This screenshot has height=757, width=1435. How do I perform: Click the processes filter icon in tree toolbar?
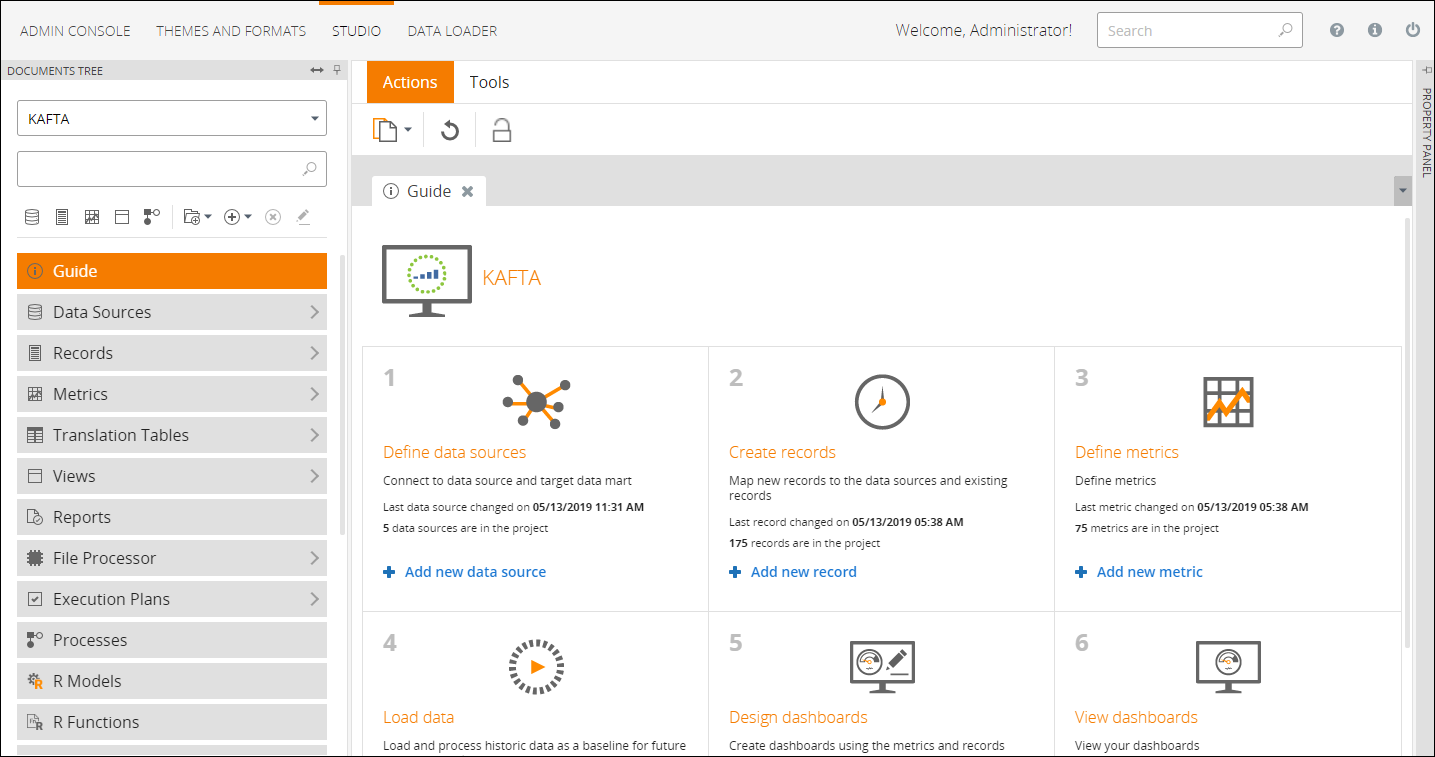coord(151,217)
